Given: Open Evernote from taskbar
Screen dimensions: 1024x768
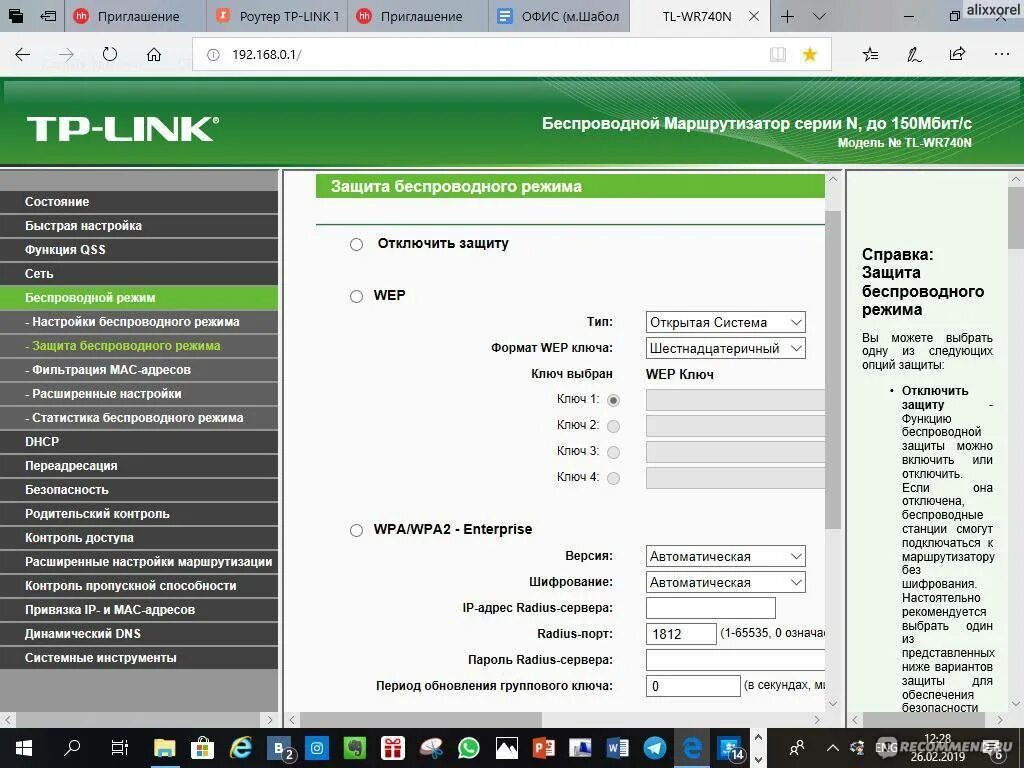Looking at the screenshot, I should [355, 748].
